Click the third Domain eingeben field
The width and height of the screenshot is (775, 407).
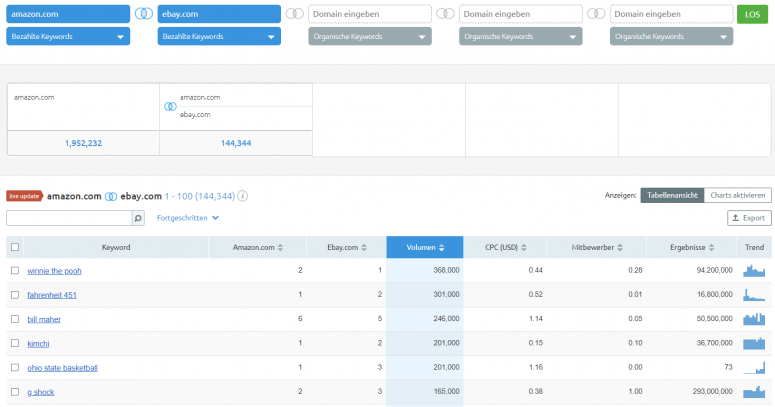point(370,14)
